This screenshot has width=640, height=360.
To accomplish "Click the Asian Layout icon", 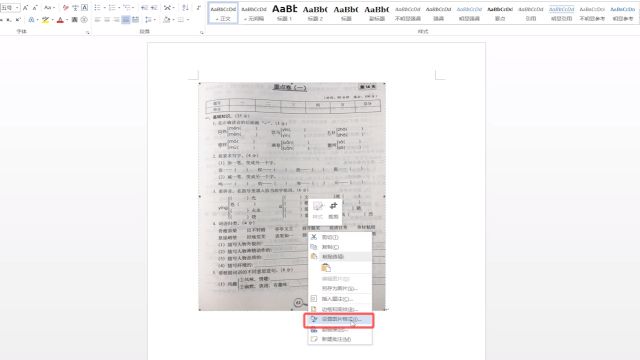I will [x=167, y=8].
